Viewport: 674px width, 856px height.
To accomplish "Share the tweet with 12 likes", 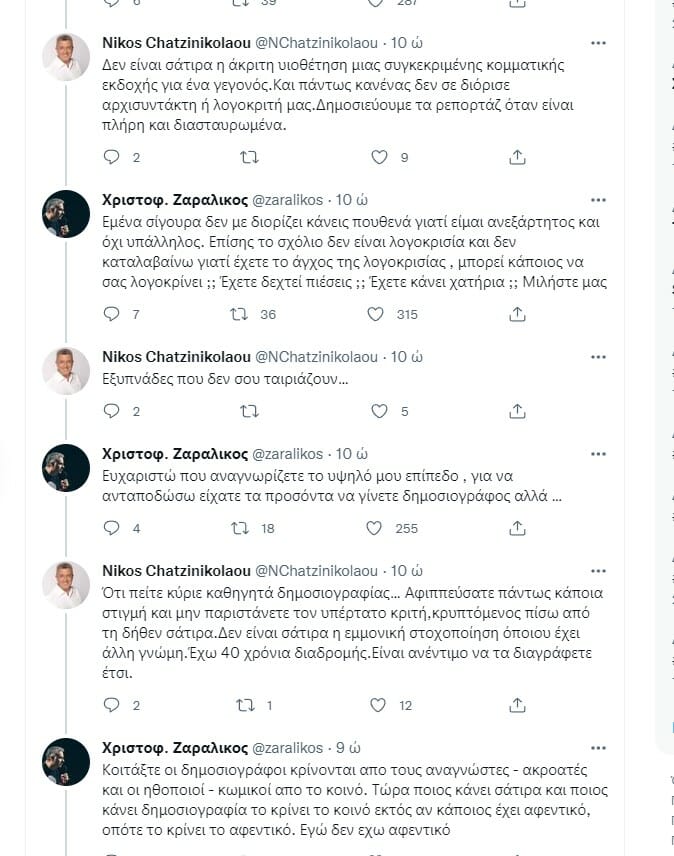I will (x=517, y=705).
